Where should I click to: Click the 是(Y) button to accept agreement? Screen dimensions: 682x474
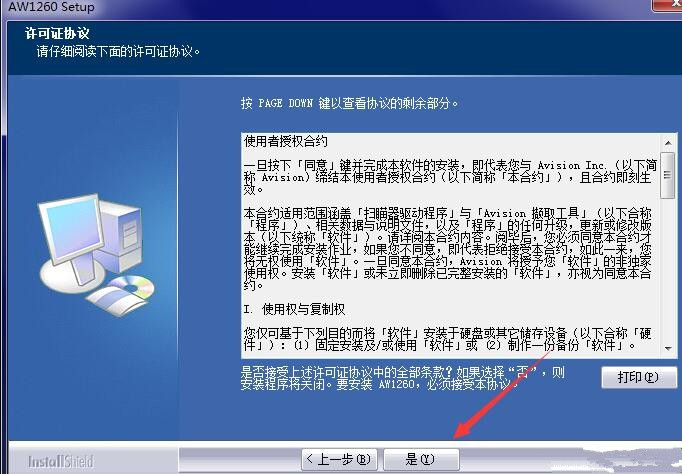pyautogui.click(x=421, y=459)
